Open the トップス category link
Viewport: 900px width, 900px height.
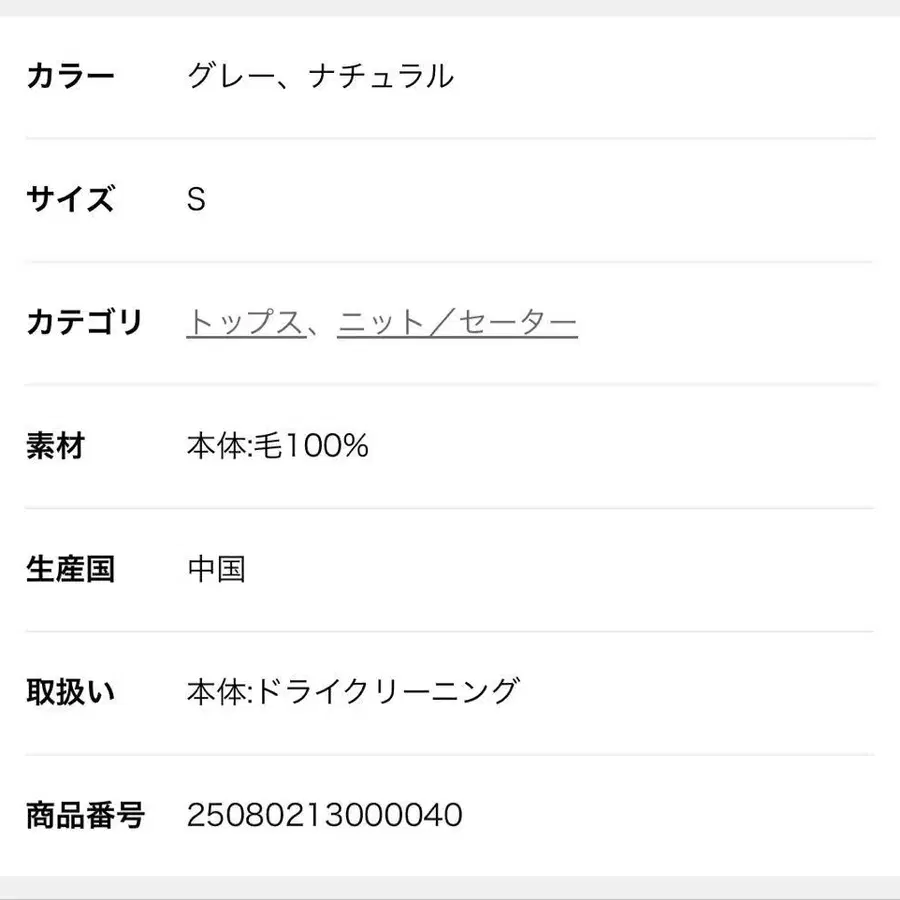click(245, 323)
